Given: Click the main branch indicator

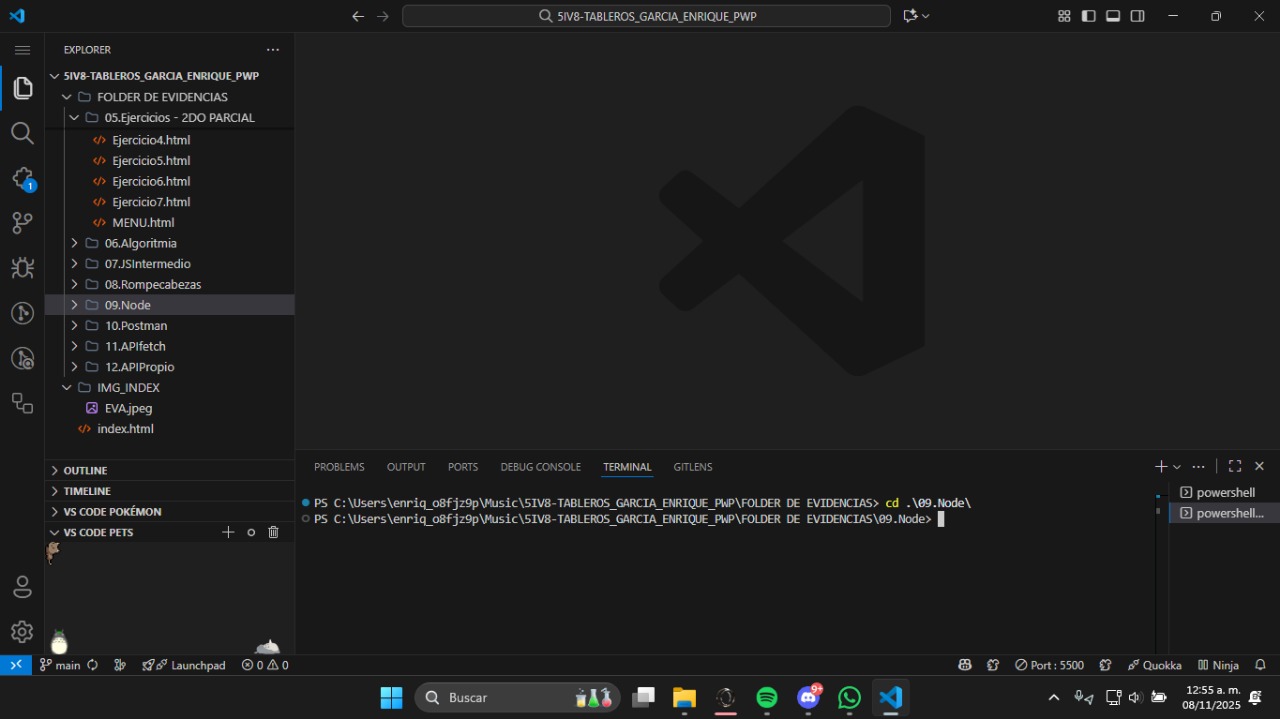Looking at the screenshot, I should [60, 664].
